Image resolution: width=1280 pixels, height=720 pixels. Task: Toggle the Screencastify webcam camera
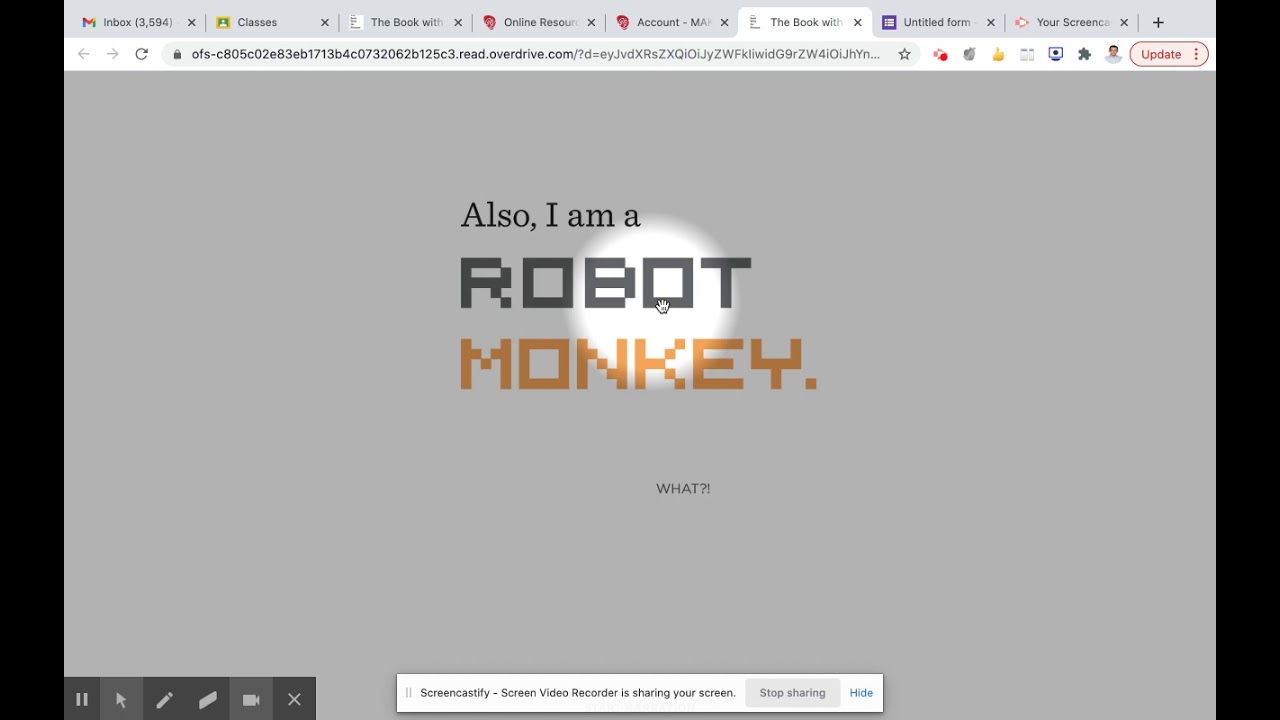click(251, 699)
